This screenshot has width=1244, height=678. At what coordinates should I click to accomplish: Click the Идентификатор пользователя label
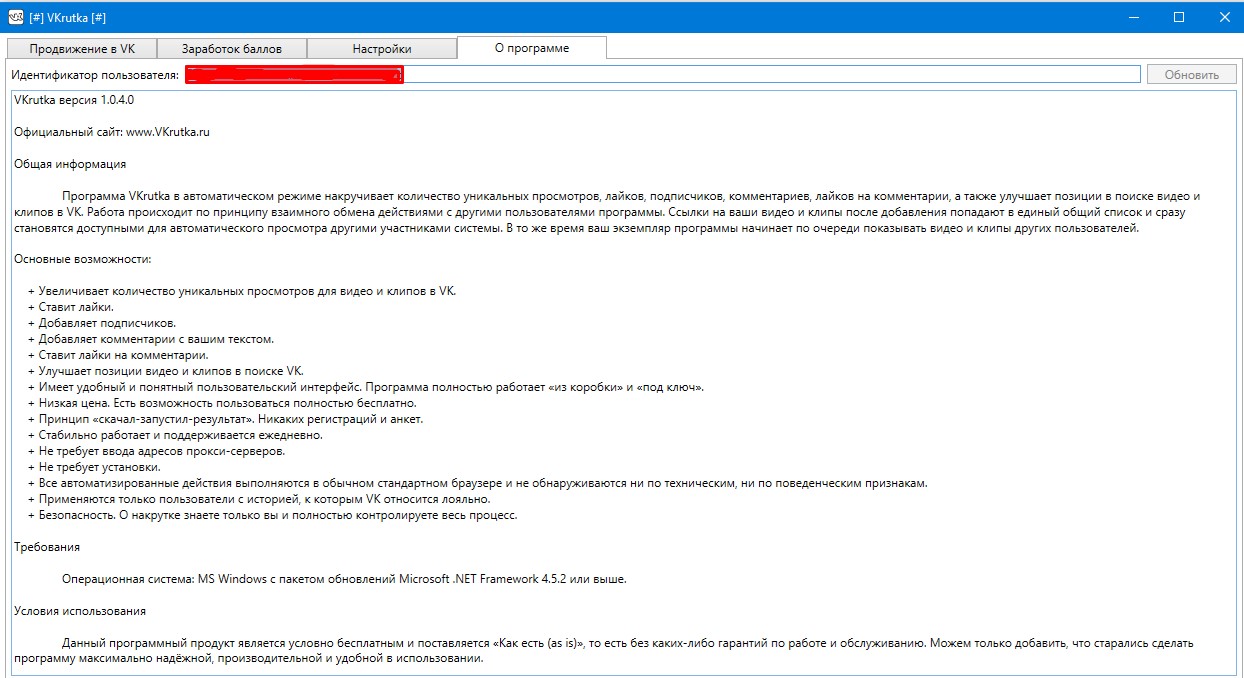95,75
